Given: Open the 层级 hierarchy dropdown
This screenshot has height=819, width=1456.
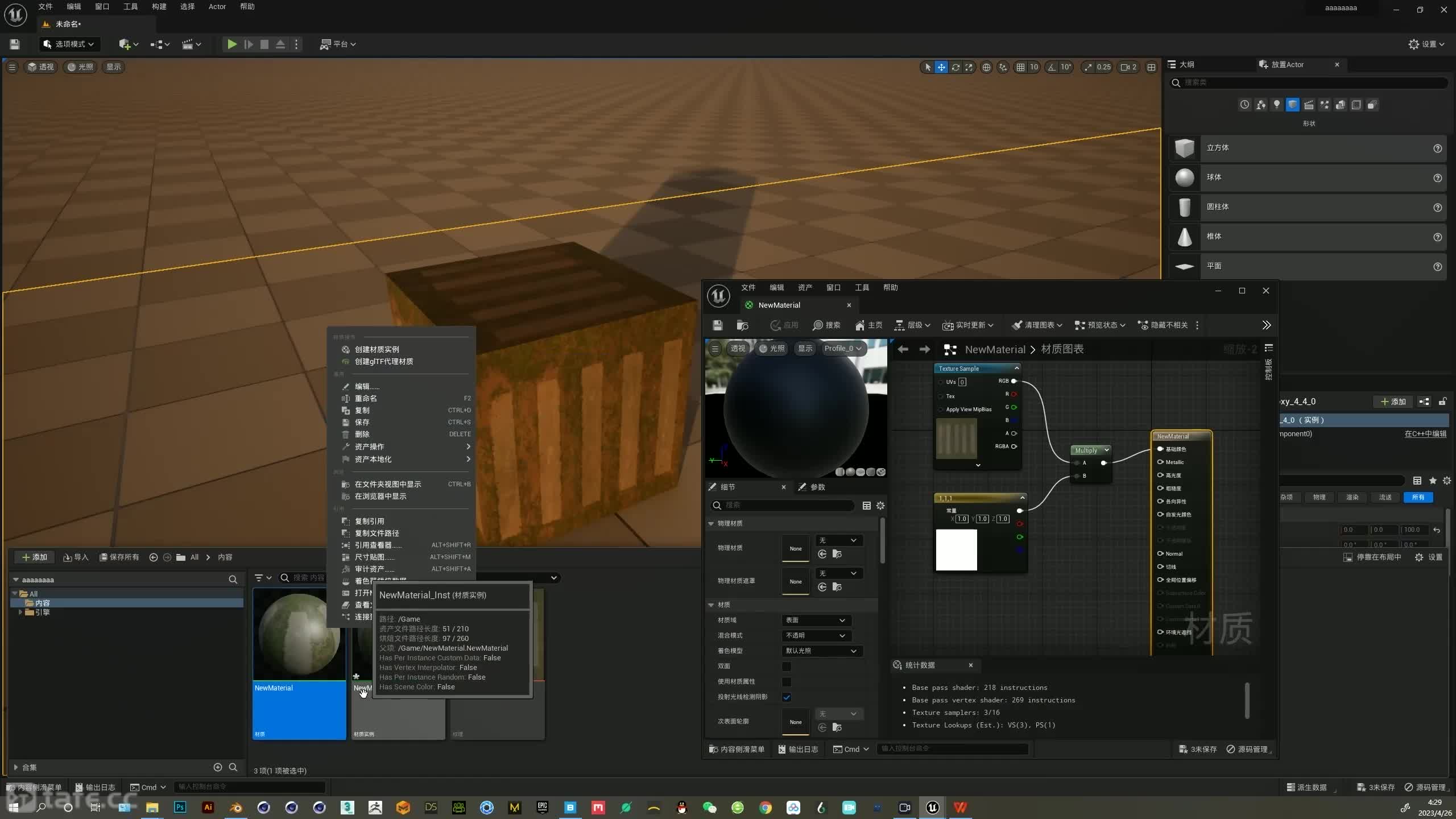Looking at the screenshot, I should click(912, 325).
